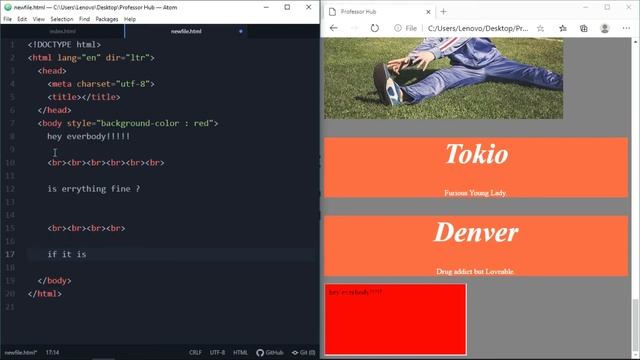Screen dimensions: 640x360
Task: Open the Favorites list icon in browser
Action: (x=563, y=28)
